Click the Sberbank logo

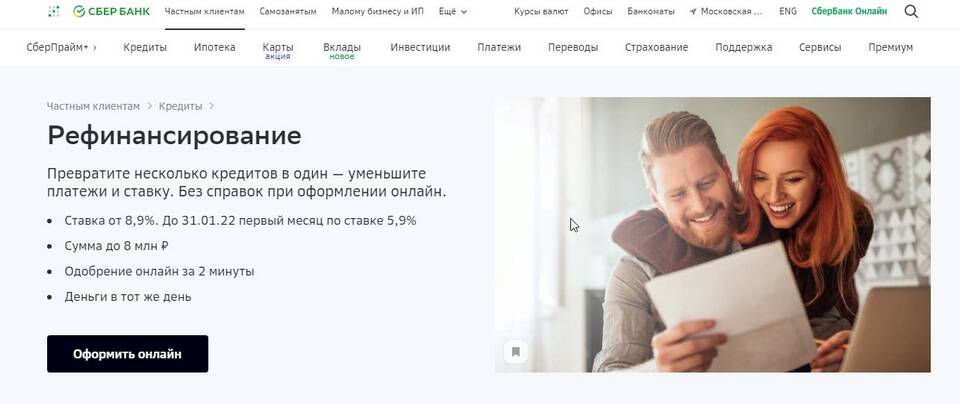point(111,12)
